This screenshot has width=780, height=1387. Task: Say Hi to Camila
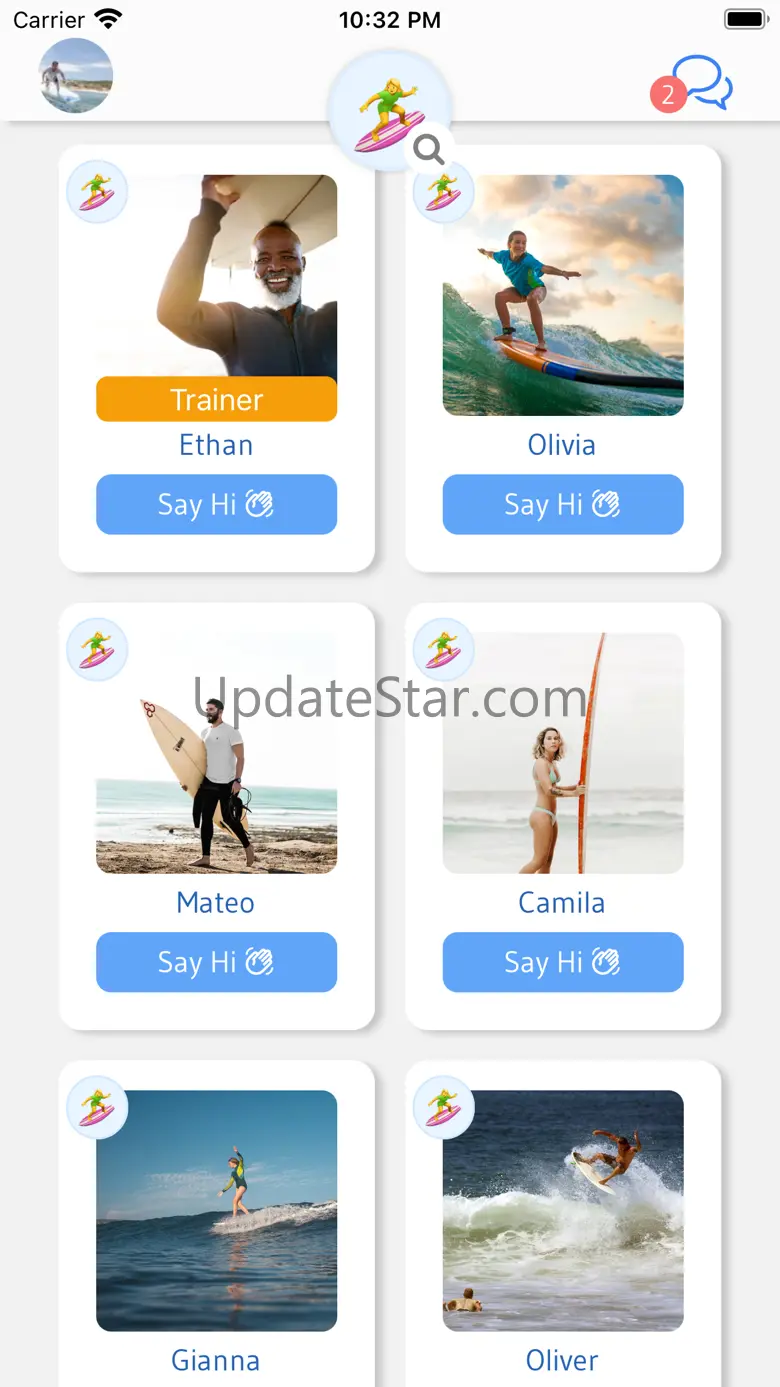coord(563,962)
